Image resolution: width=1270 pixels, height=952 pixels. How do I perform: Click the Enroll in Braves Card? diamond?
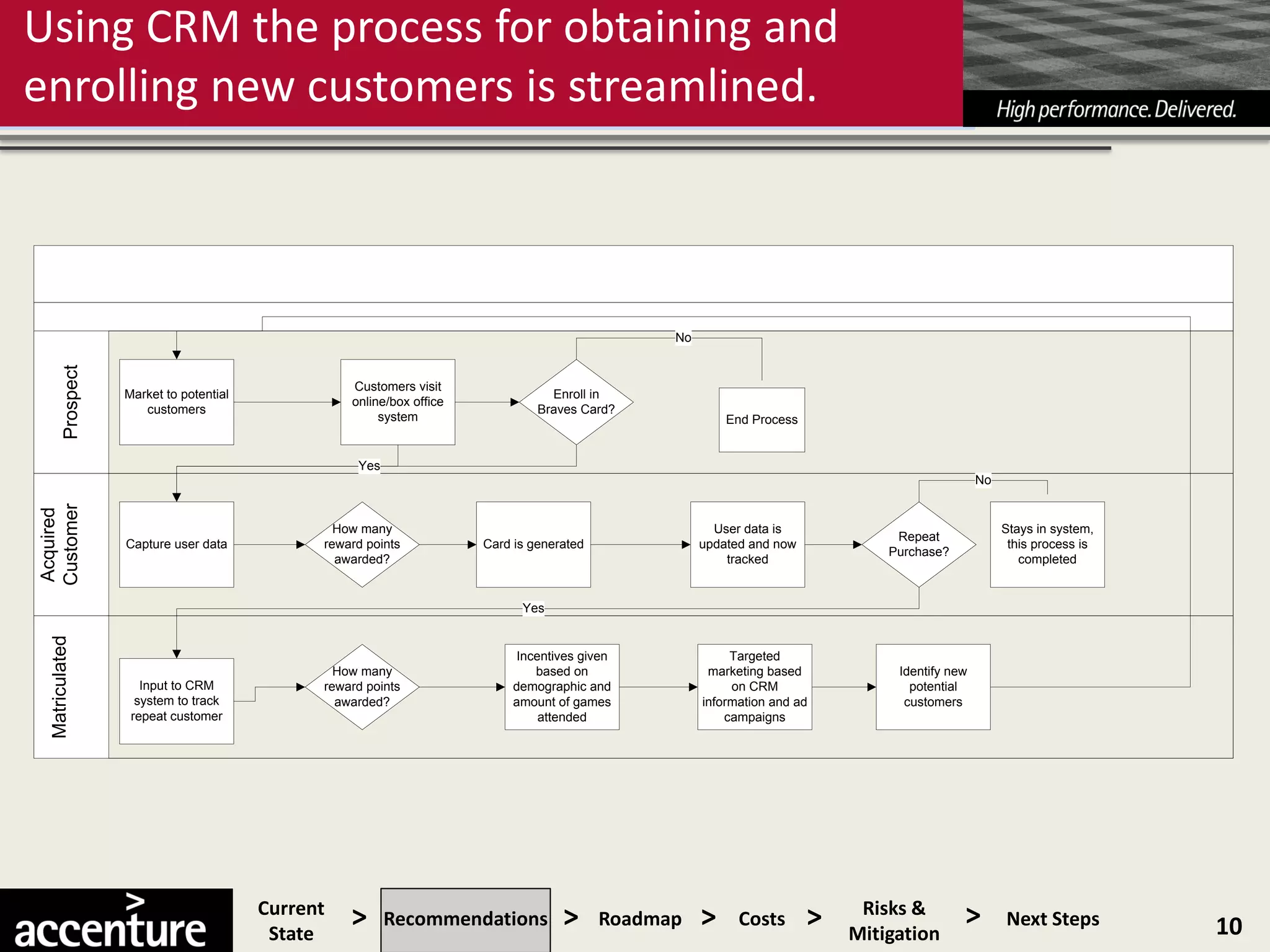(576, 402)
